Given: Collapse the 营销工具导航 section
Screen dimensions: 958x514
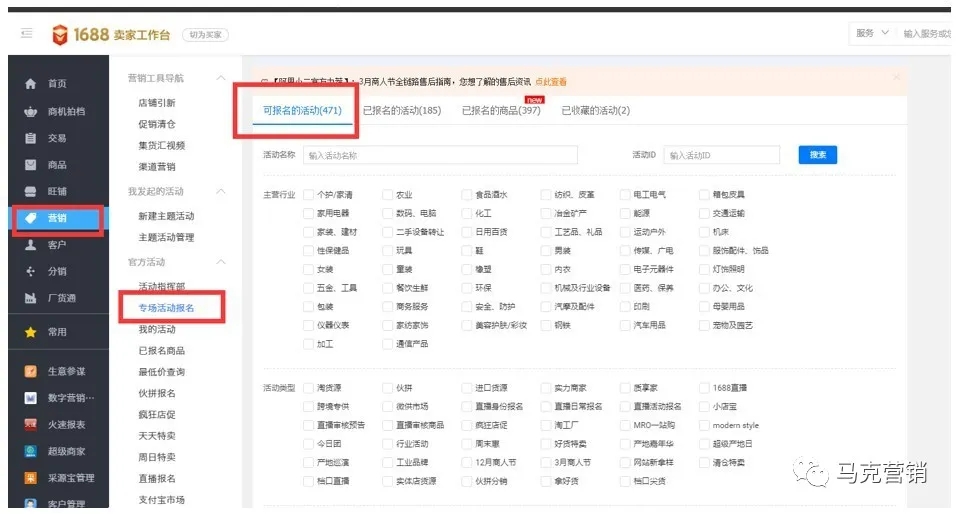Looking at the screenshot, I should [221, 78].
